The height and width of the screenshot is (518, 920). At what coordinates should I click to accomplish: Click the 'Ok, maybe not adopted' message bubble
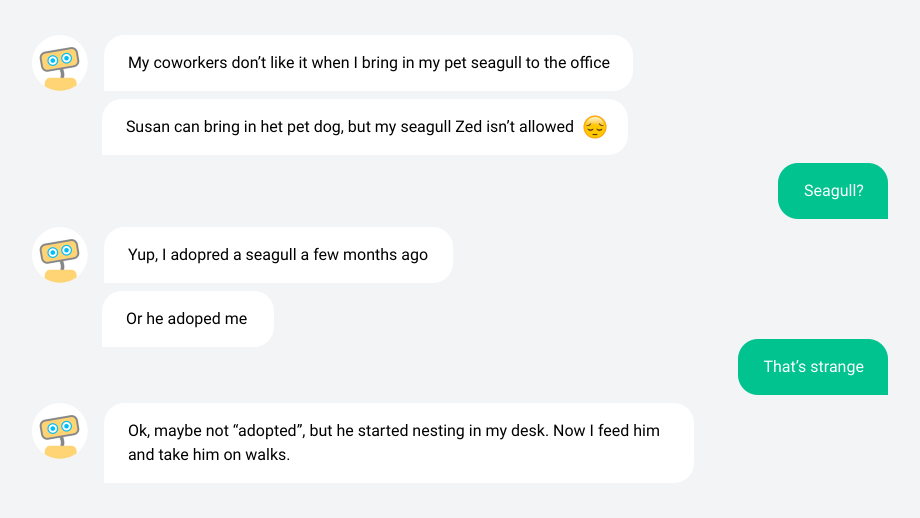398,442
